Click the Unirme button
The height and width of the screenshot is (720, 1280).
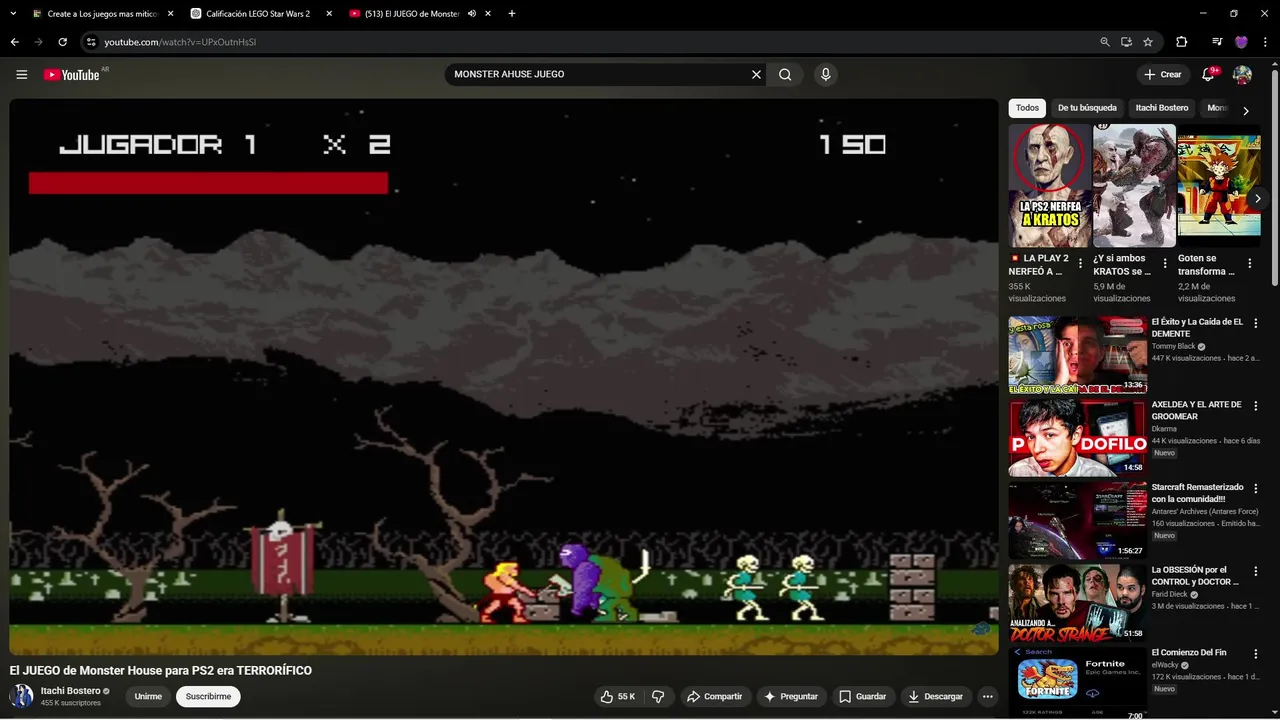click(148, 697)
